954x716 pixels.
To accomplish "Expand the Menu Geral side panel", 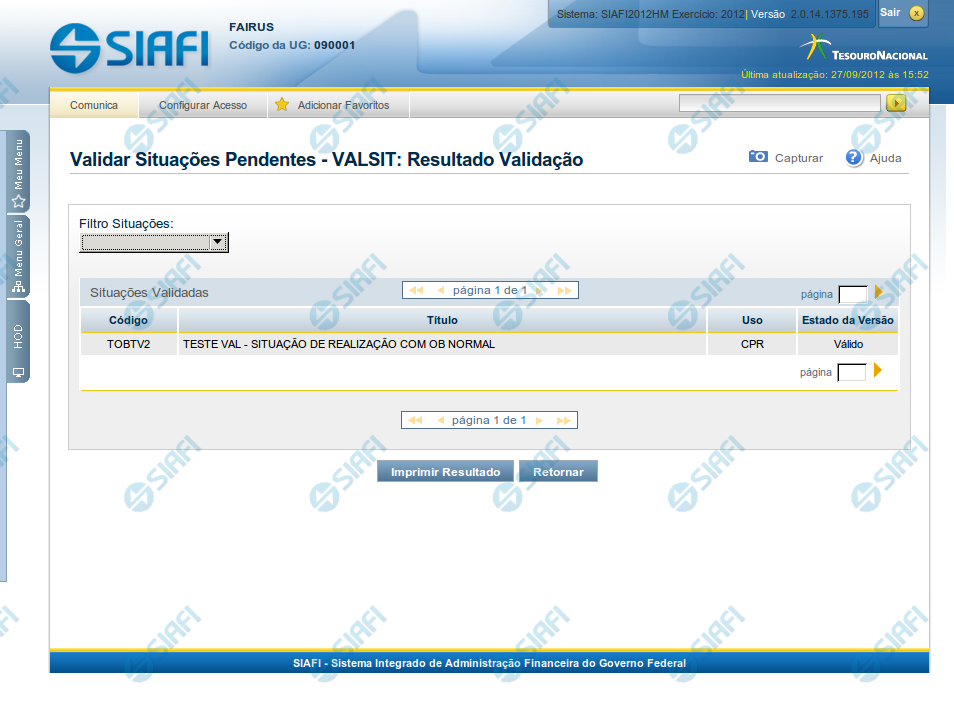I will pyautogui.click(x=18, y=257).
